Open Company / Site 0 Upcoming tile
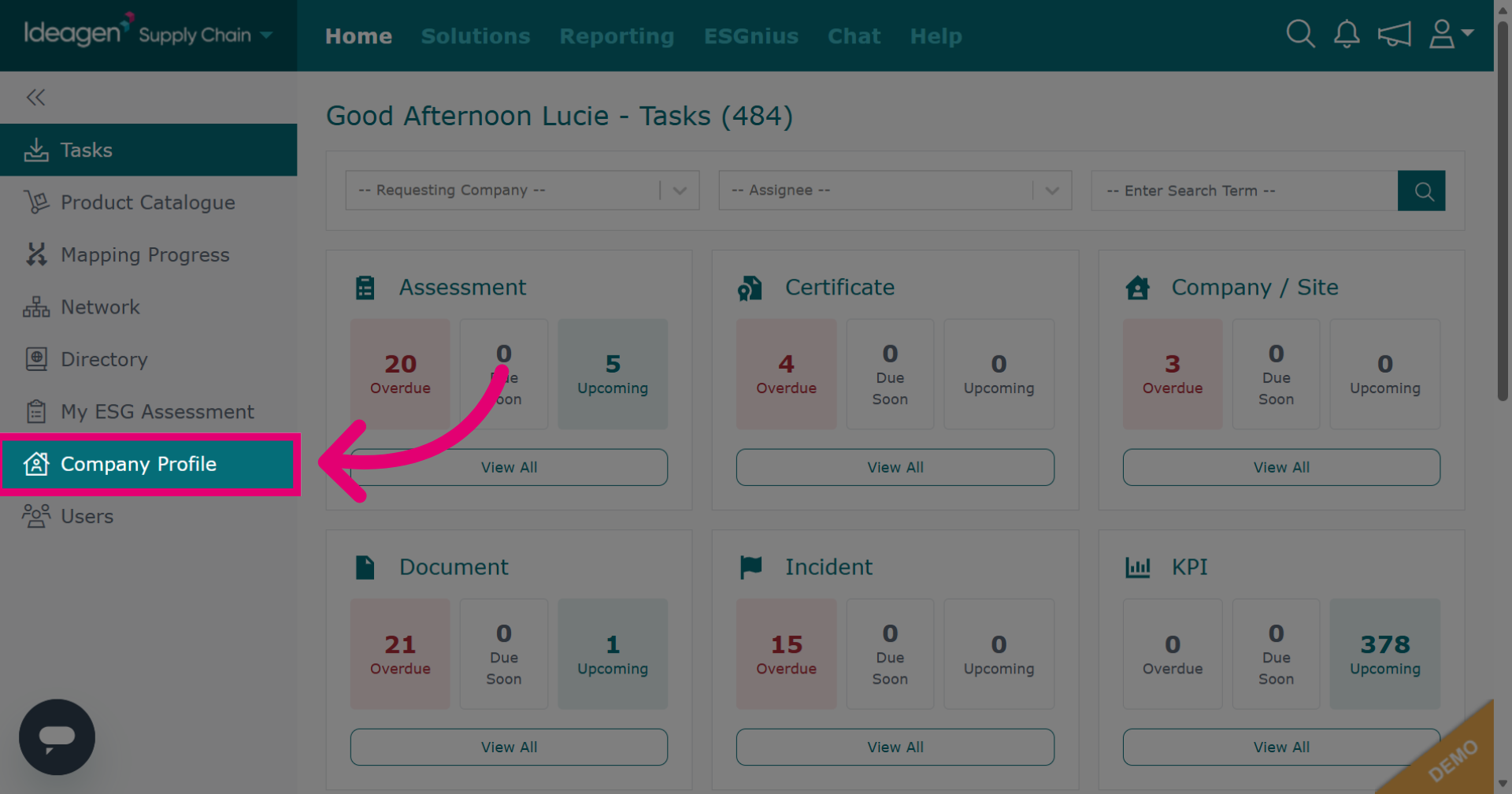 [x=1385, y=374]
